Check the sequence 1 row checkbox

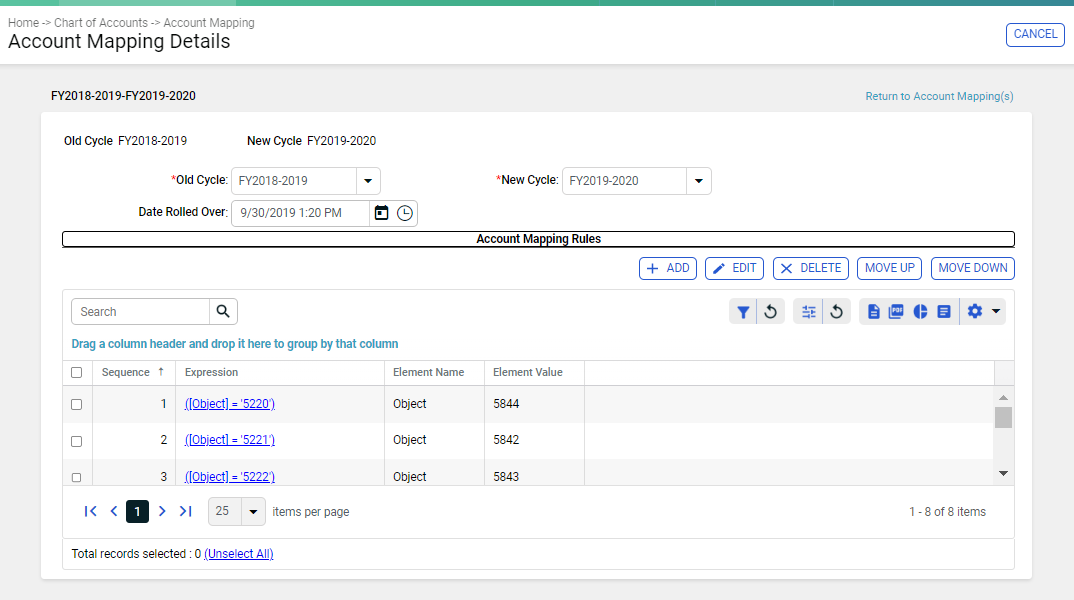(x=77, y=404)
